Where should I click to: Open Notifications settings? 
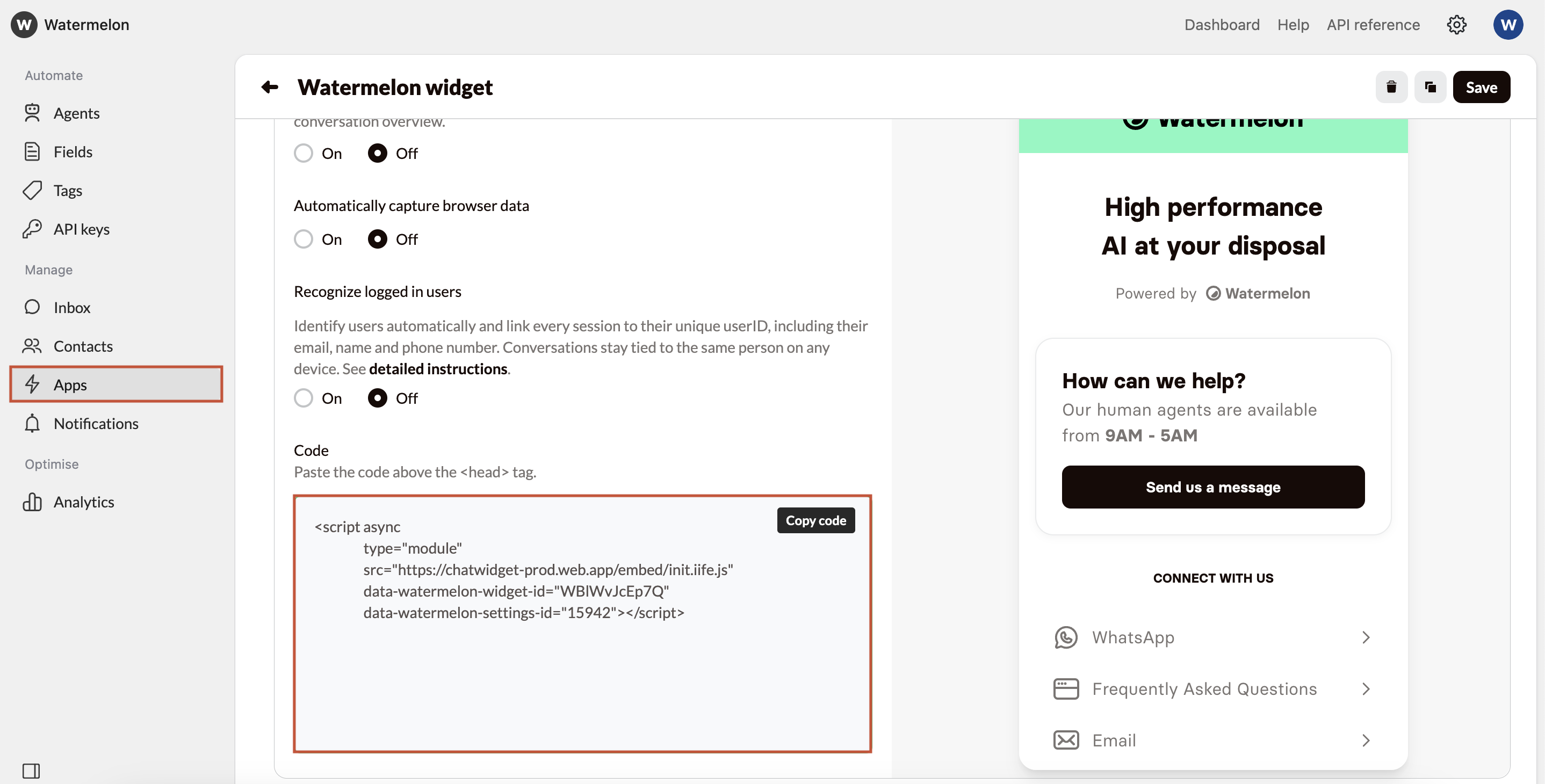tap(96, 423)
